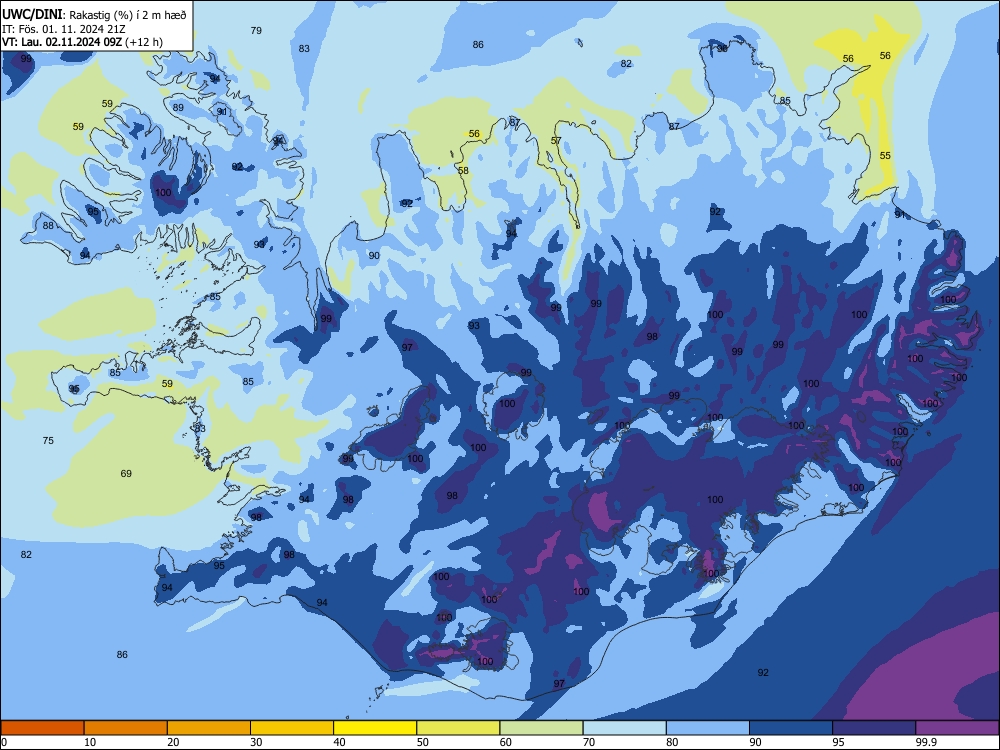Click the legend scale label 10
Screen dimensions: 1000x750
(90, 742)
